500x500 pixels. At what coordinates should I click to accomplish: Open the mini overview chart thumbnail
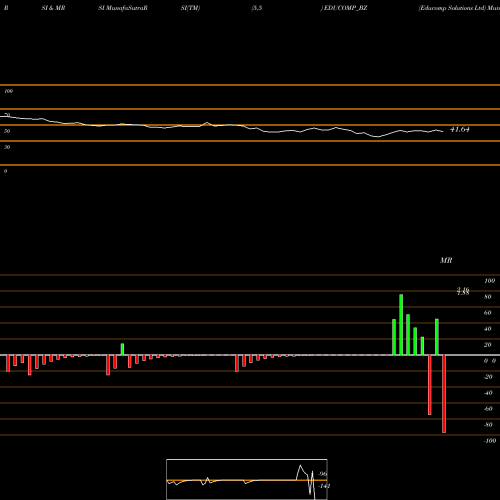pos(247,479)
